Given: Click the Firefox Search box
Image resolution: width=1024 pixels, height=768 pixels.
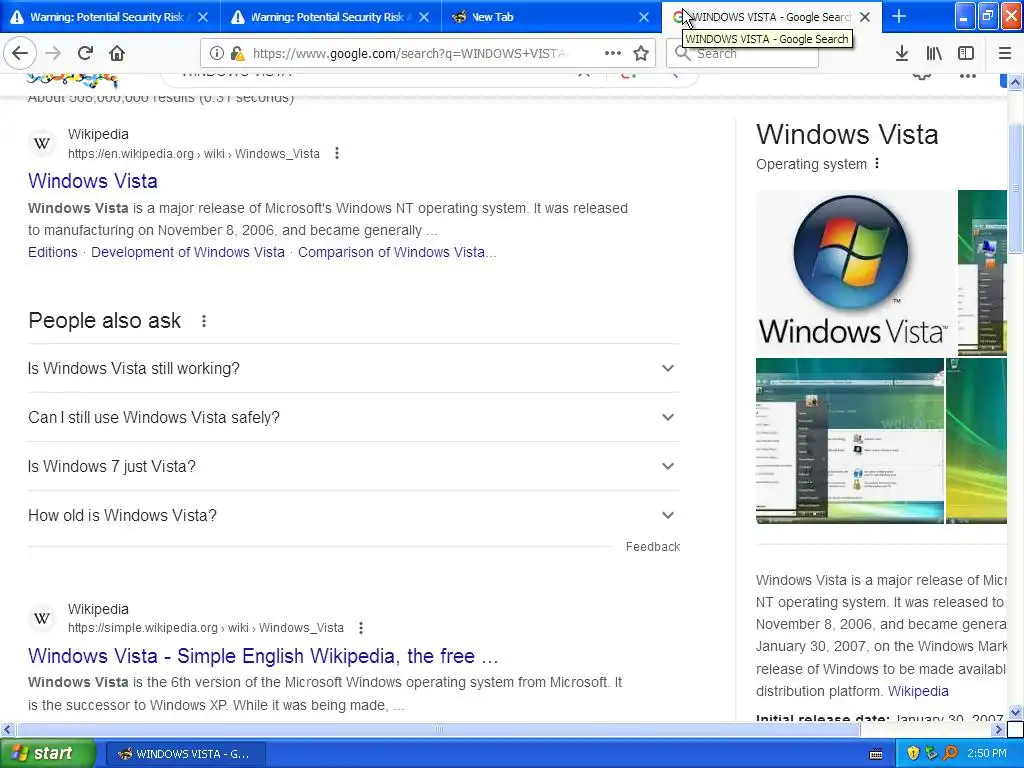Looking at the screenshot, I should pos(743,54).
